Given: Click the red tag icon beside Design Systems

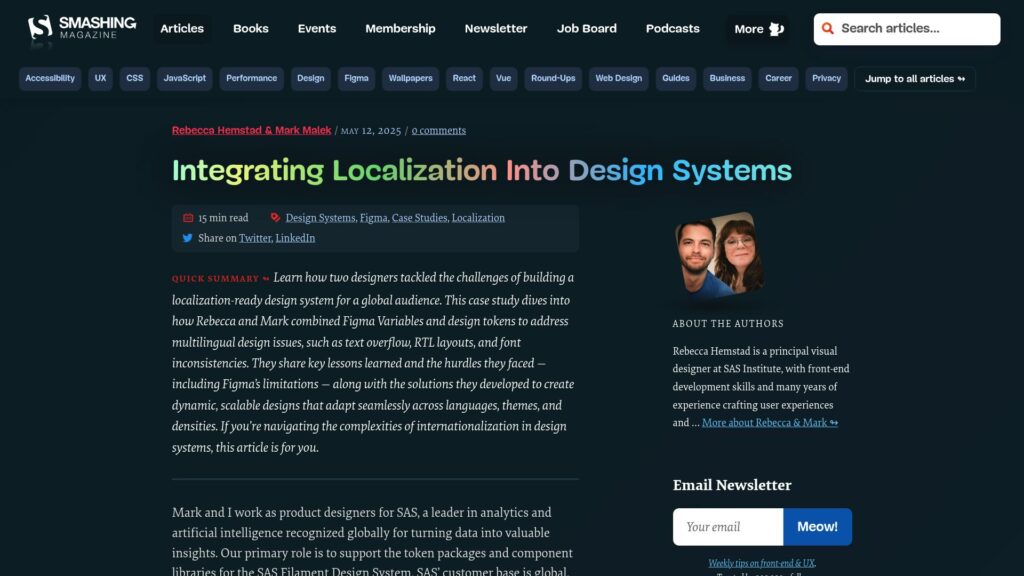Looking at the screenshot, I should pos(275,217).
